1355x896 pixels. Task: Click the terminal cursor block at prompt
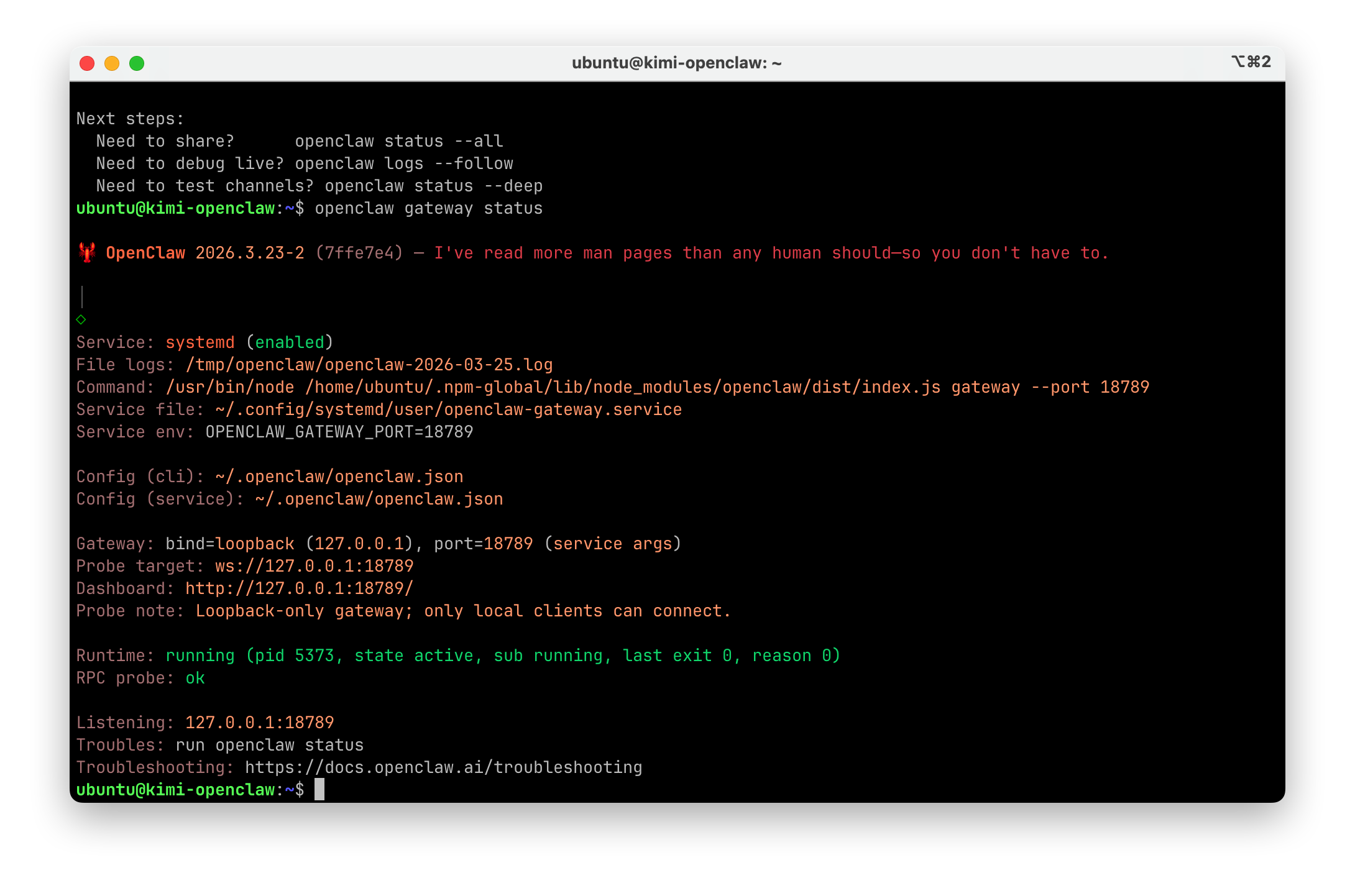(x=319, y=790)
